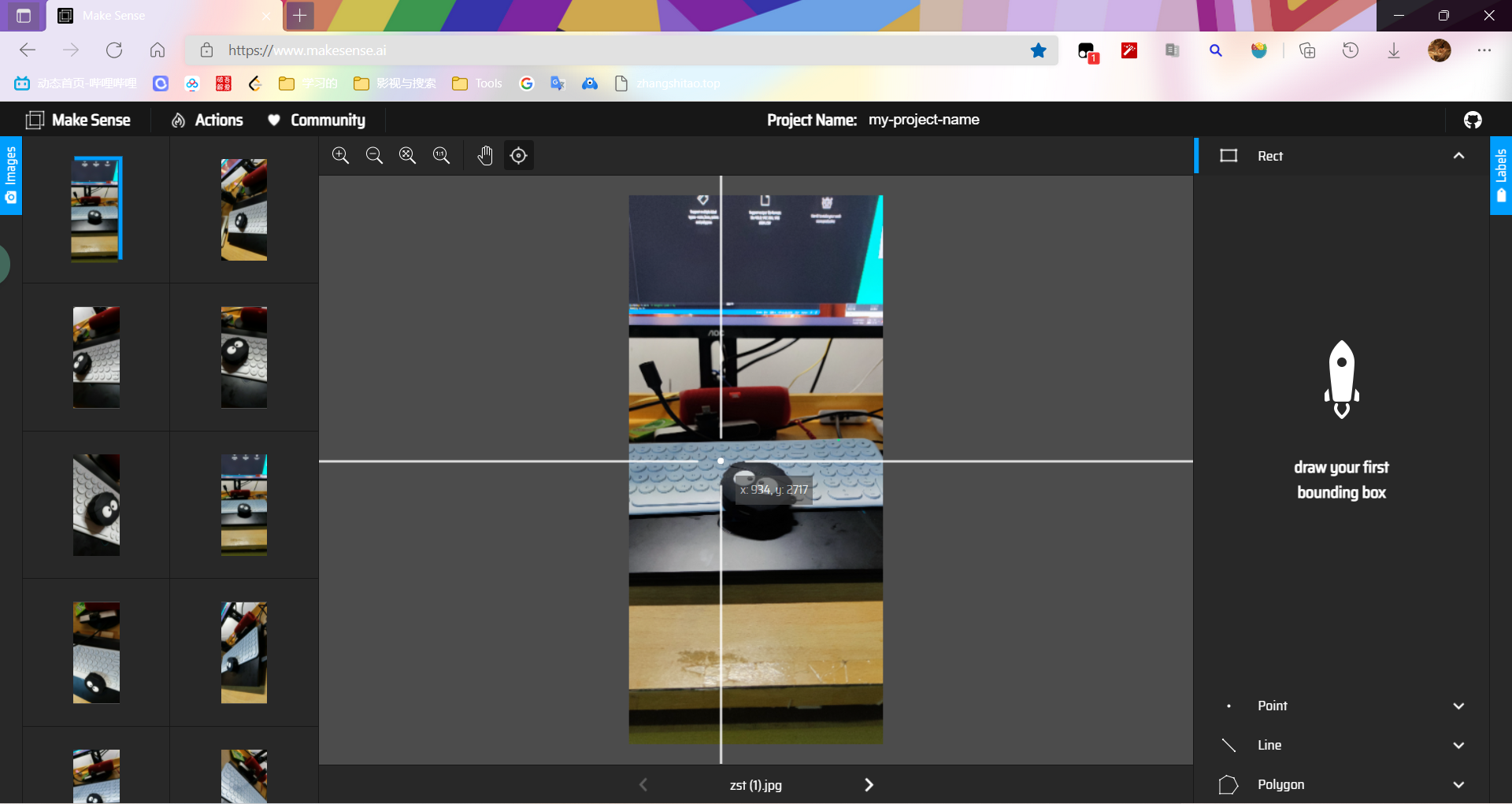Select third row left thumbnail
1512x804 pixels.
click(x=96, y=505)
